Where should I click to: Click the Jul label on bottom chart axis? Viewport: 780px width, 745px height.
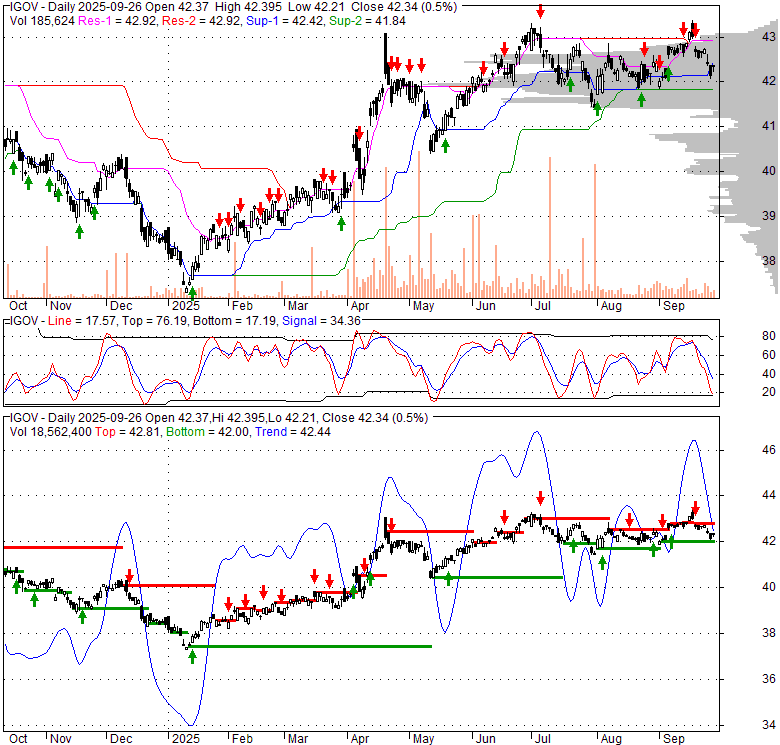(543, 739)
